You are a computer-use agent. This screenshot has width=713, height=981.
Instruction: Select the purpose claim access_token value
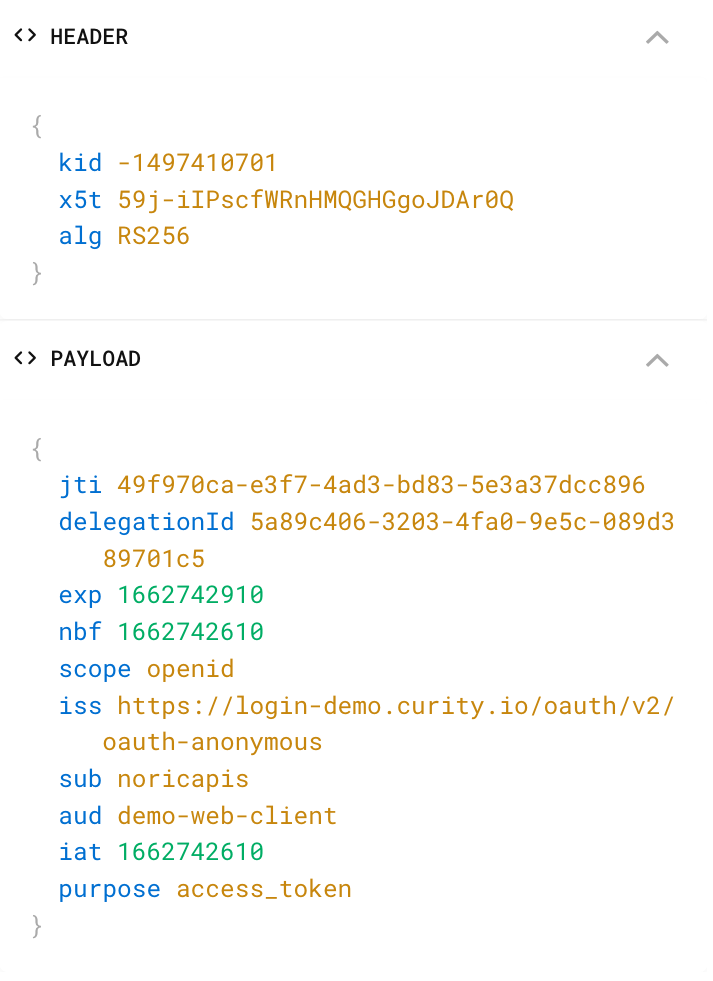pos(263,888)
